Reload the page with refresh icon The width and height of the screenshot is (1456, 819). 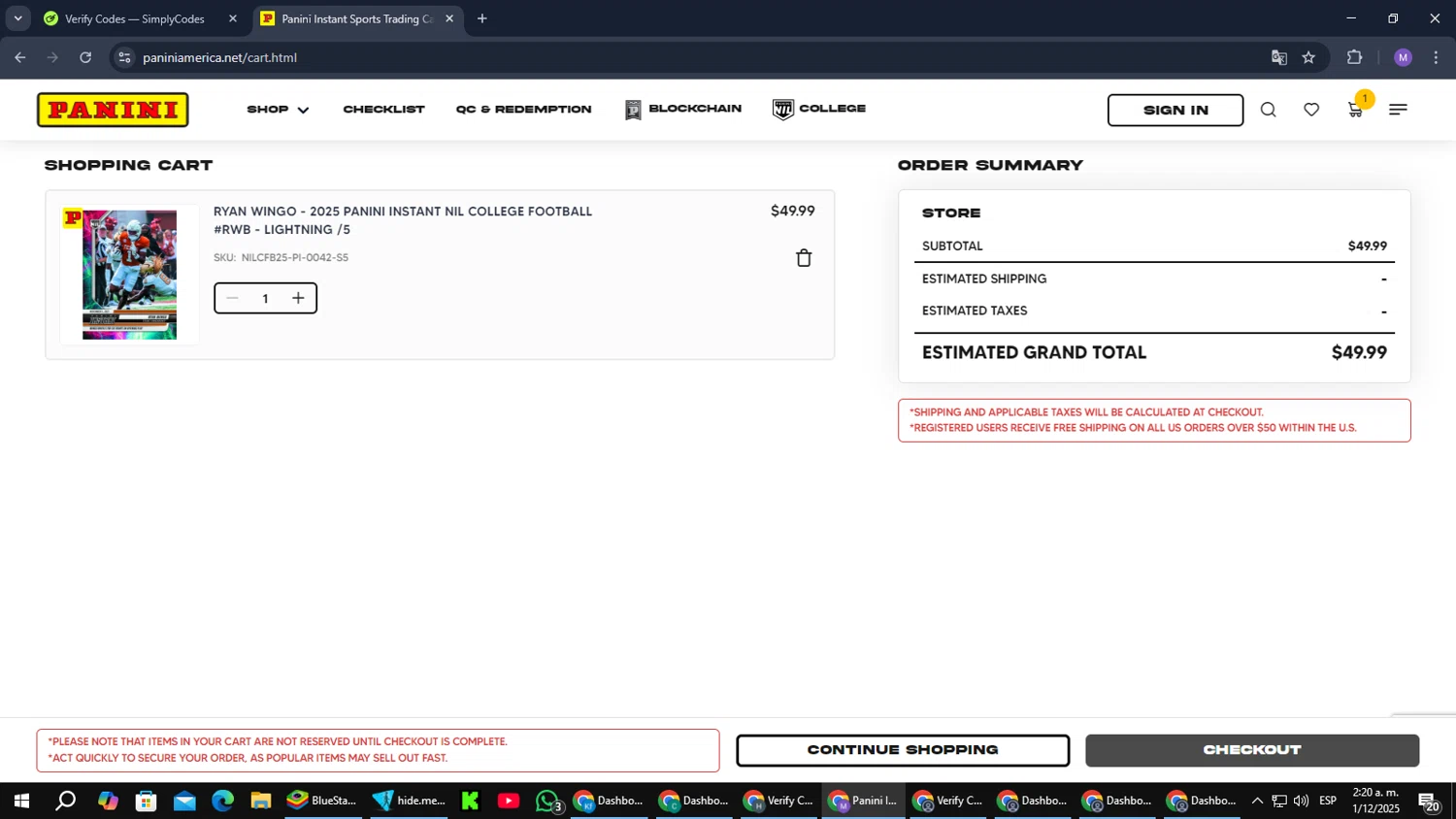[85, 57]
